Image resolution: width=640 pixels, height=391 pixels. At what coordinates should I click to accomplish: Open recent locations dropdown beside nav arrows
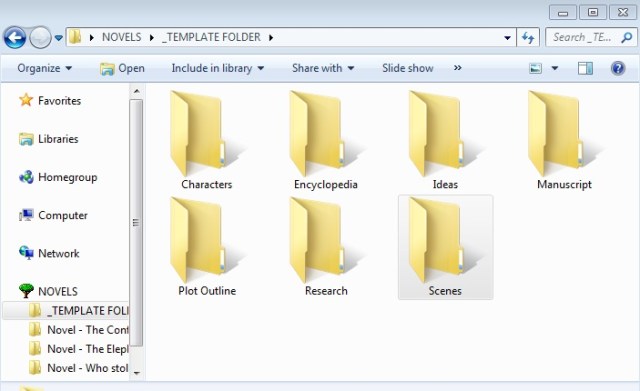point(59,38)
